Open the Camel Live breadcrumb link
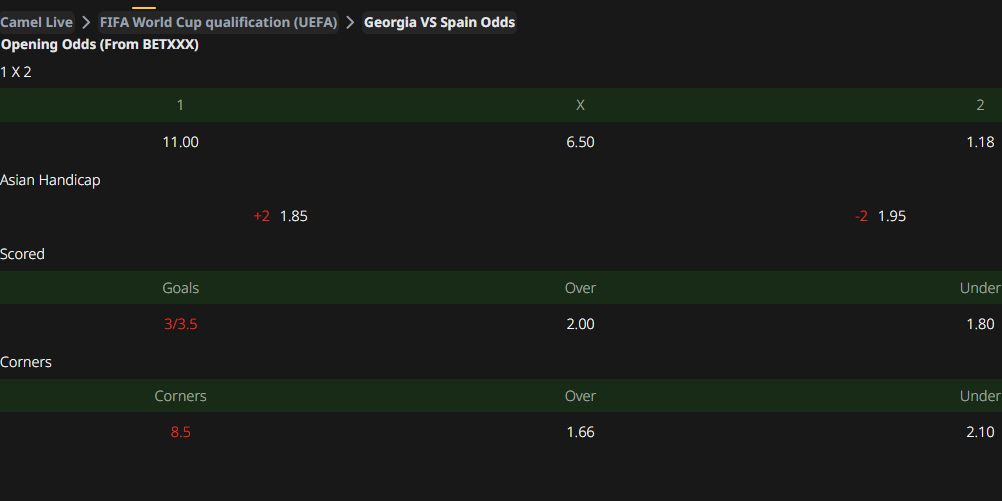The height and width of the screenshot is (501, 1002). coord(37,22)
